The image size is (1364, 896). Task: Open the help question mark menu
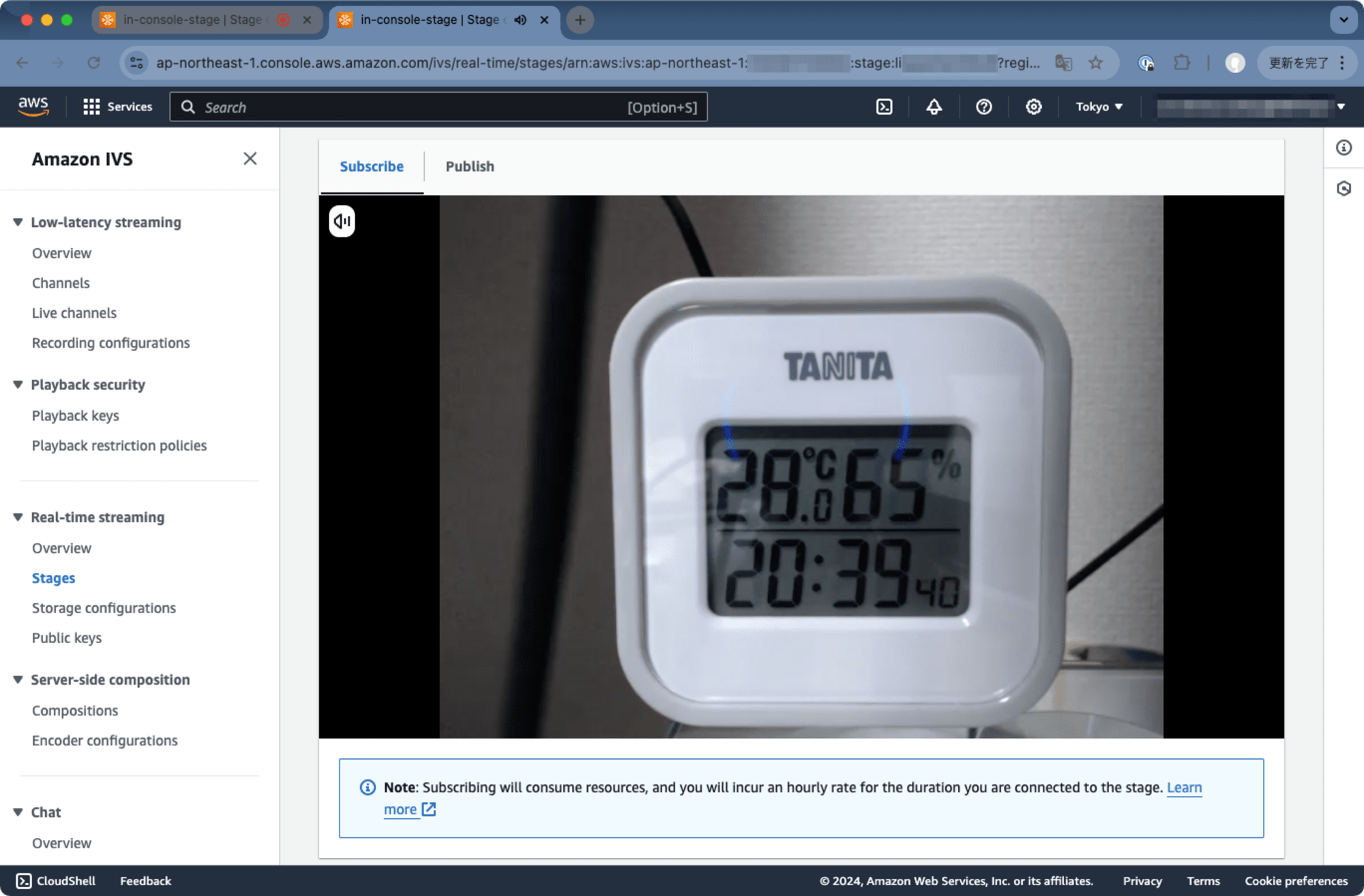tap(983, 107)
